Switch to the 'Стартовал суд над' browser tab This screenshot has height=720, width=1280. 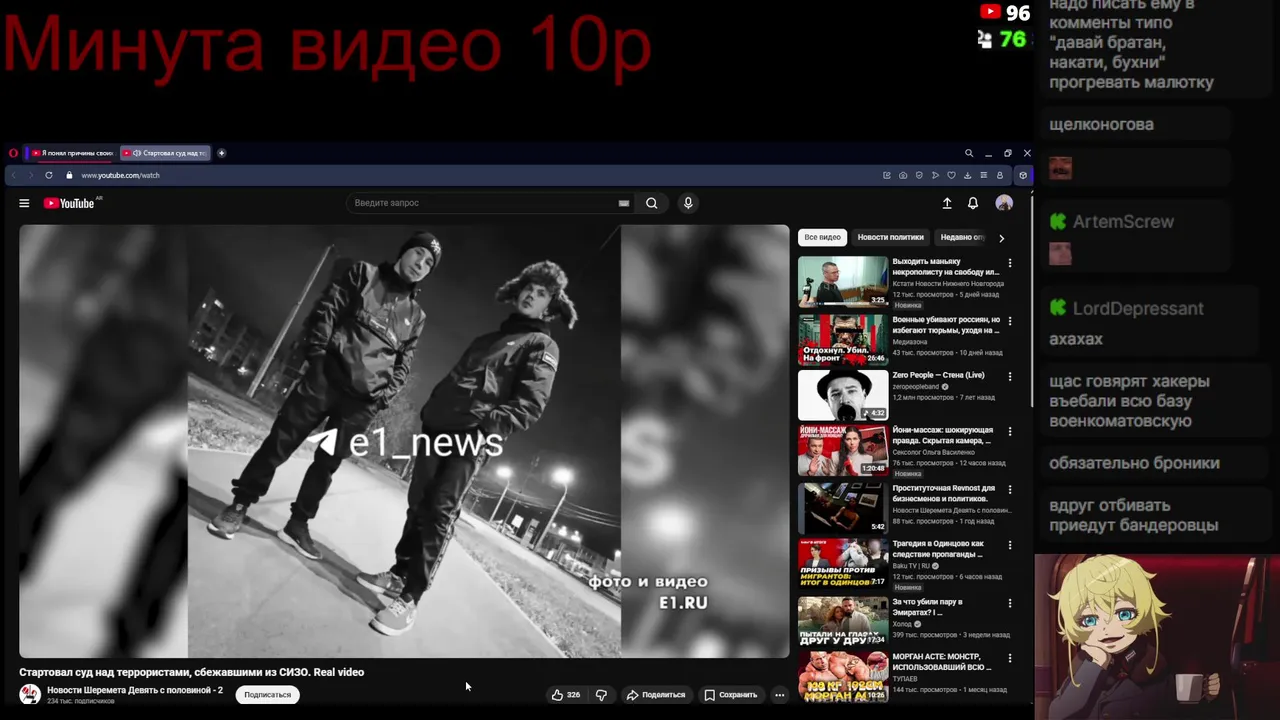(x=165, y=153)
